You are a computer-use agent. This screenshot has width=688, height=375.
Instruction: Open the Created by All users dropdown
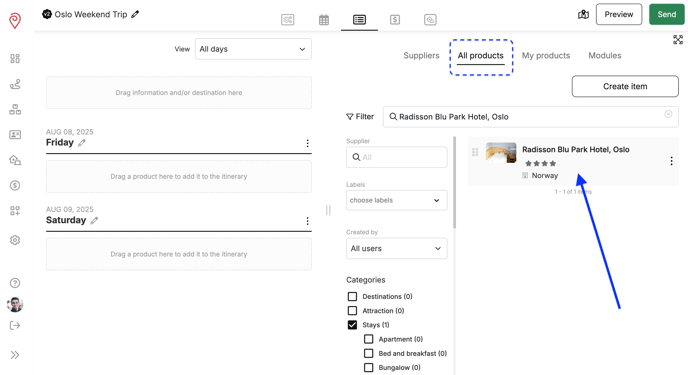click(x=397, y=248)
